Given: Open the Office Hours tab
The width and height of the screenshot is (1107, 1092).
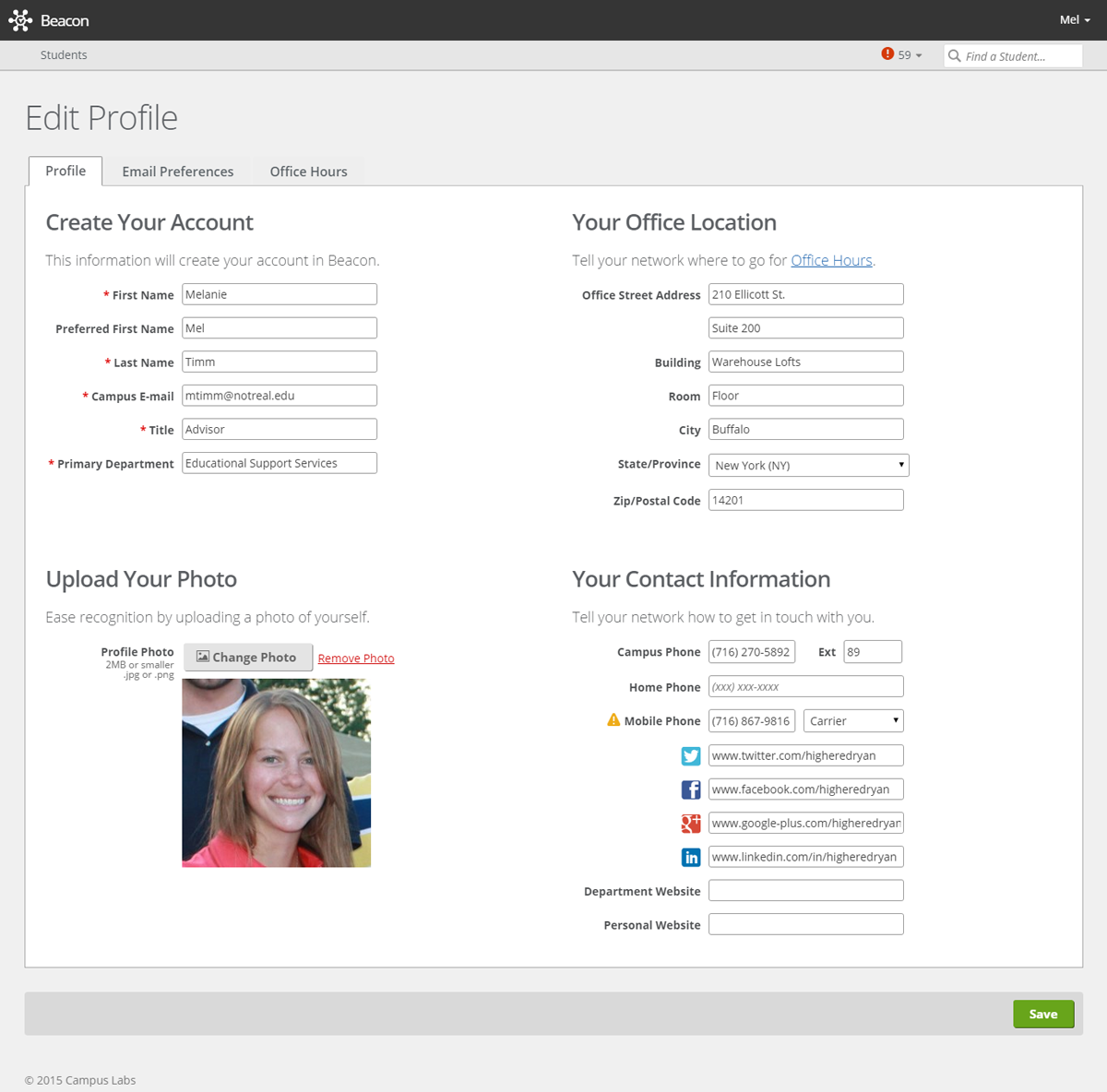Looking at the screenshot, I should coord(308,171).
